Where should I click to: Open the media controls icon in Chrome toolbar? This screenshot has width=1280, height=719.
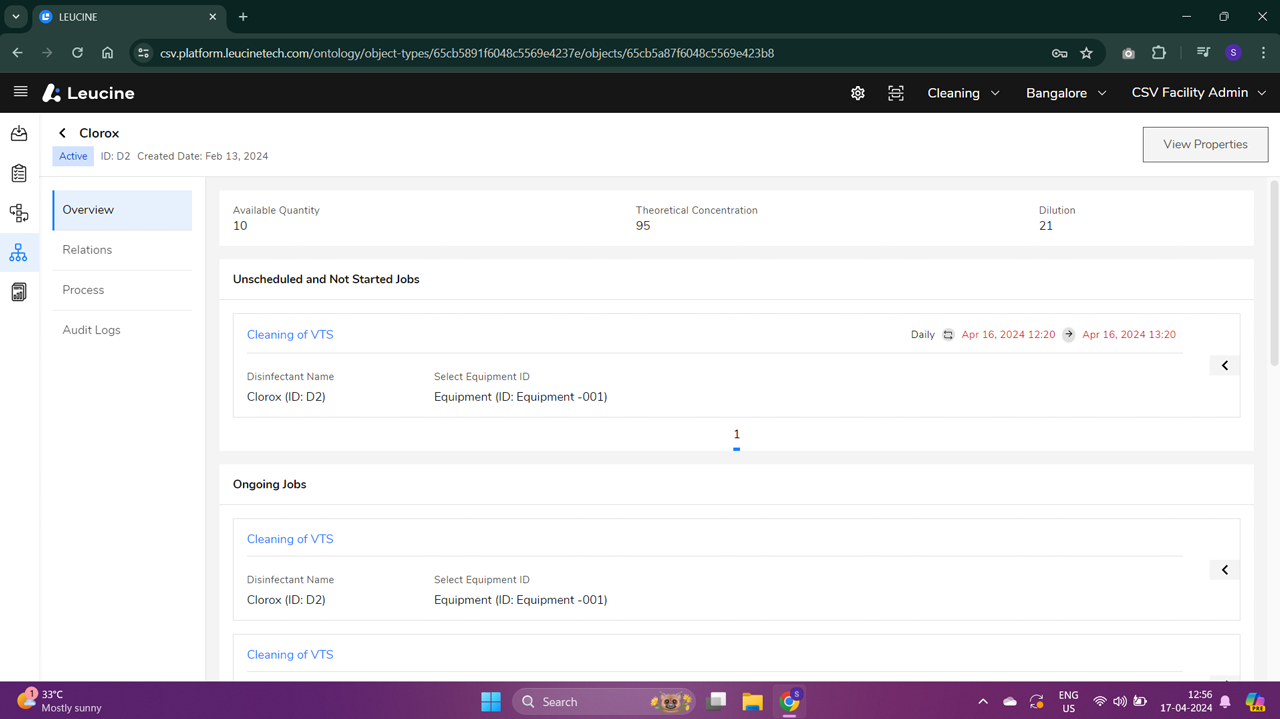point(1203,53)
